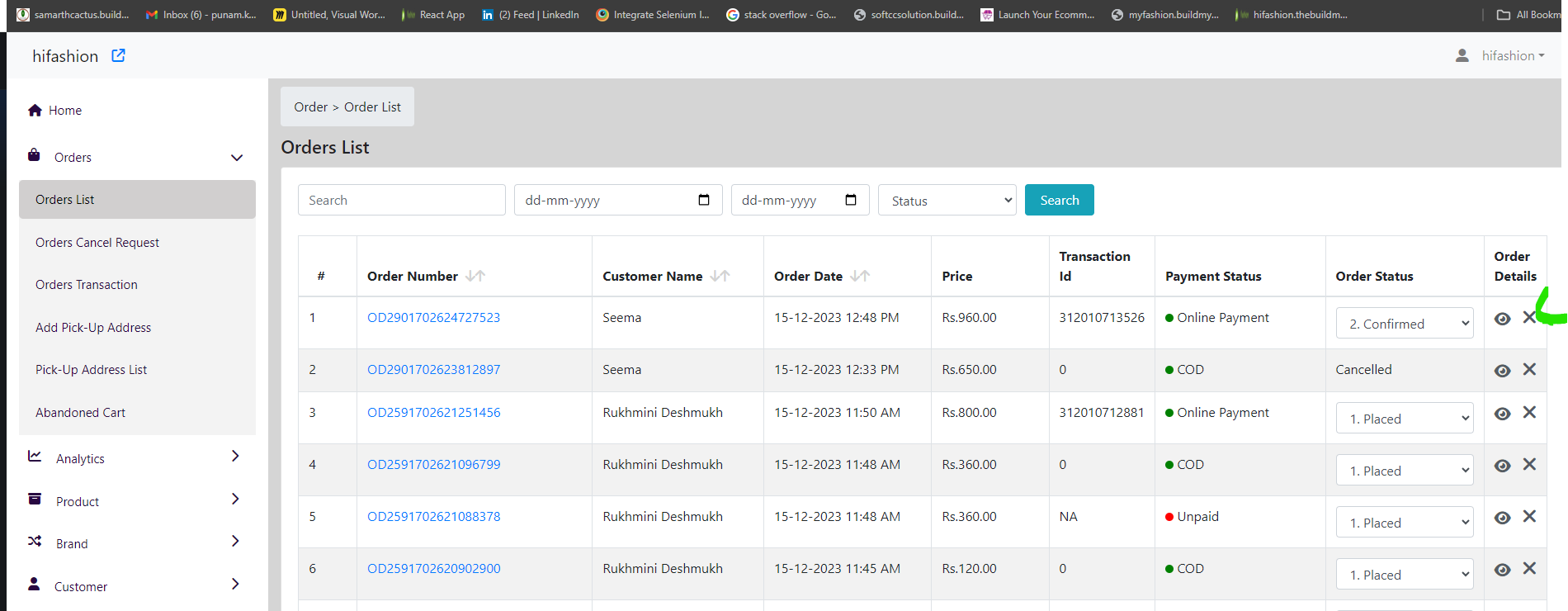Cancel order OD2591702620902900 with X icon
The image size is (1568, 611).
pos(1529,568)
